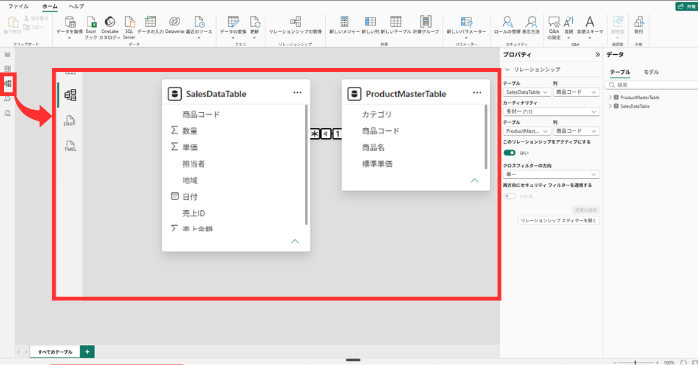Click 変更の適用 button
The width and height of the screenshot is (698, 365).
coord(586,210)
